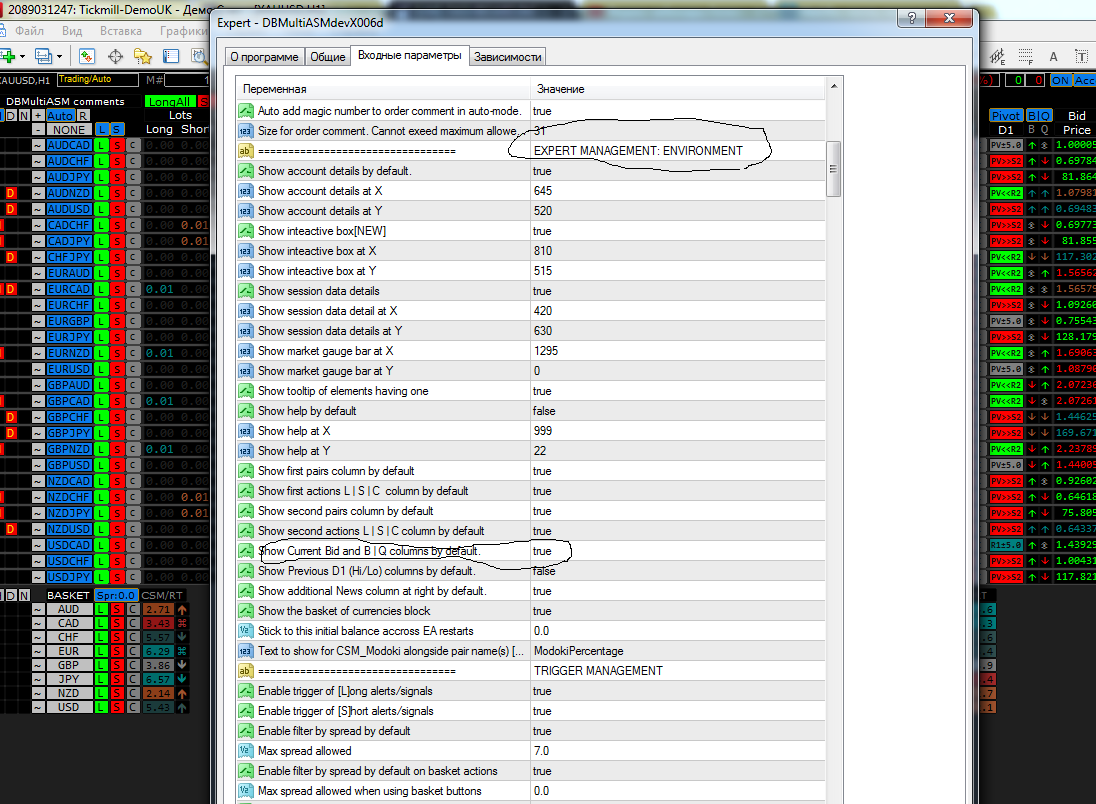Click the 'Trading/Auto' yellow text field
Viewport: 1096px width, 804px height.
point(97,80)
